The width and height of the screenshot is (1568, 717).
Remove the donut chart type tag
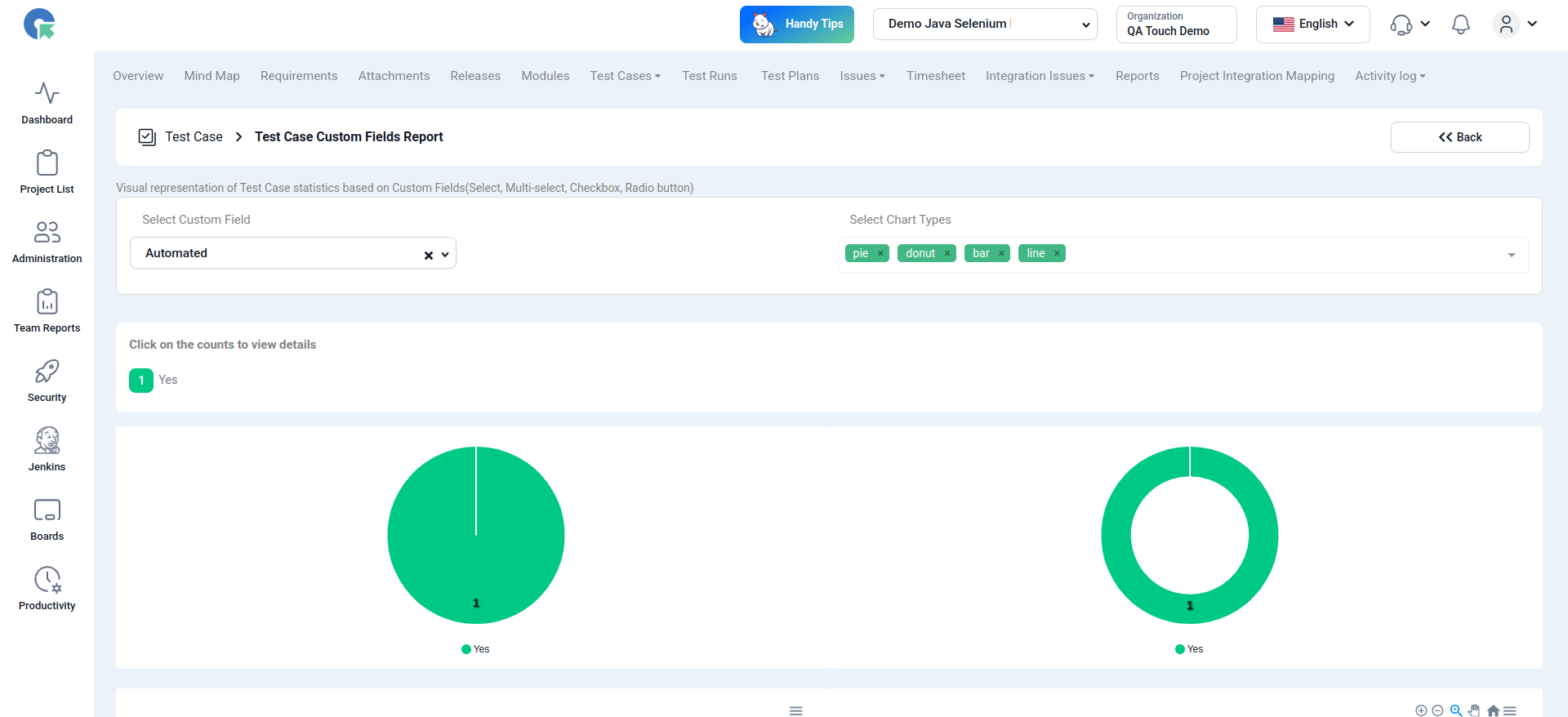(947, 254)
